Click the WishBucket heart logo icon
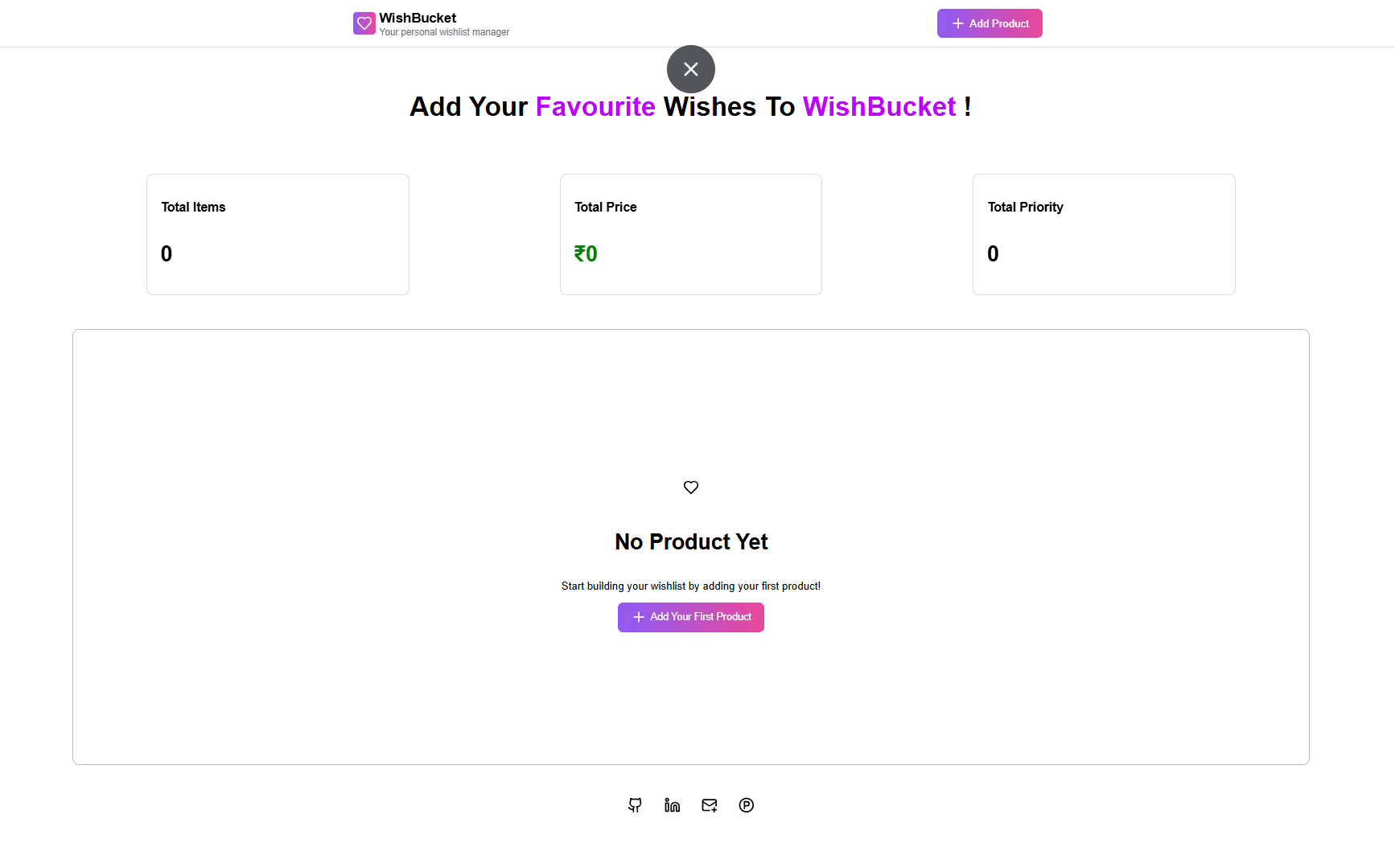Viewport: 1395px width, 868px height. coord(364,23)
